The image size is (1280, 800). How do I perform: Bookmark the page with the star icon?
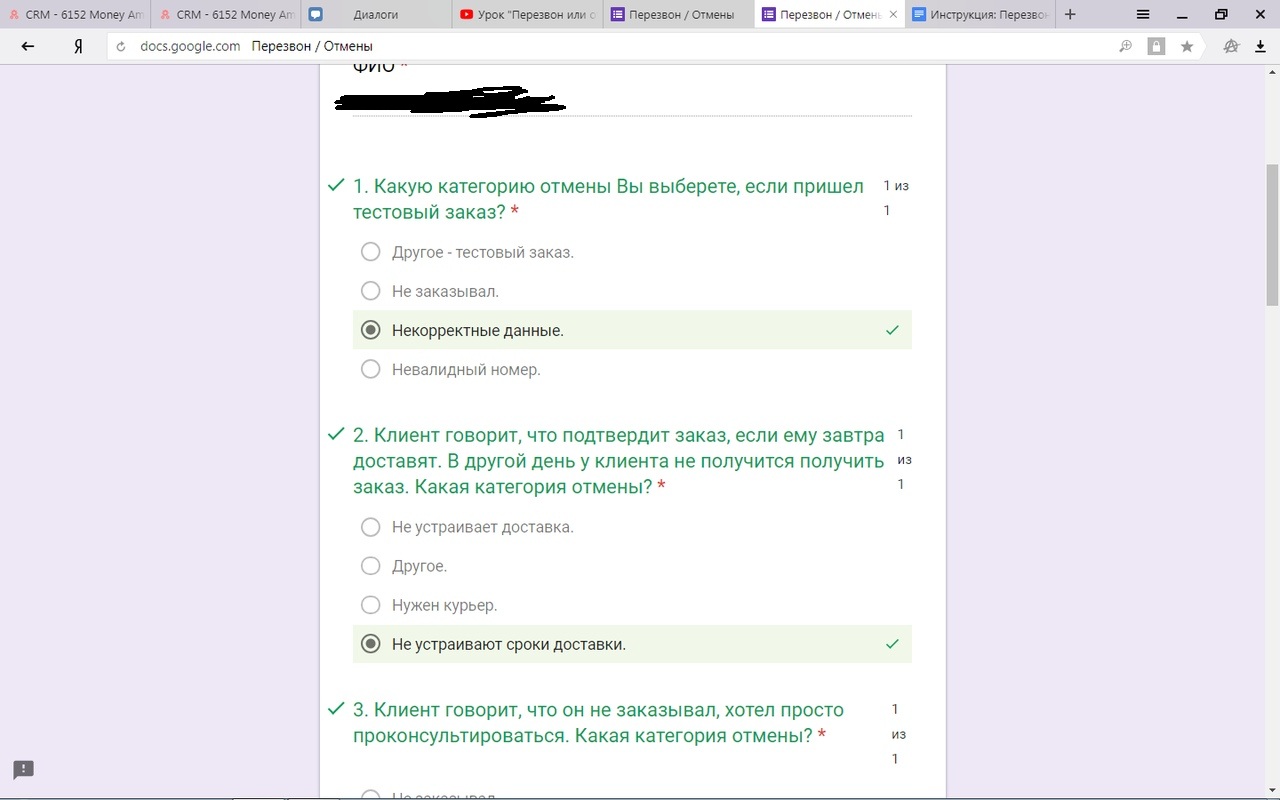click(1187, 46)
